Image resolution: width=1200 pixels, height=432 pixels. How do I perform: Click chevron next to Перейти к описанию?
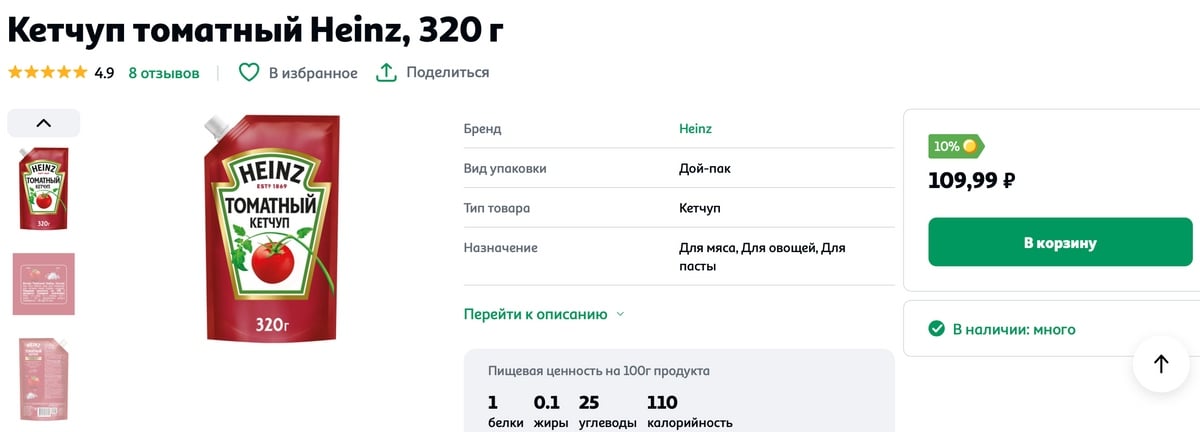(x=620, y=314)
